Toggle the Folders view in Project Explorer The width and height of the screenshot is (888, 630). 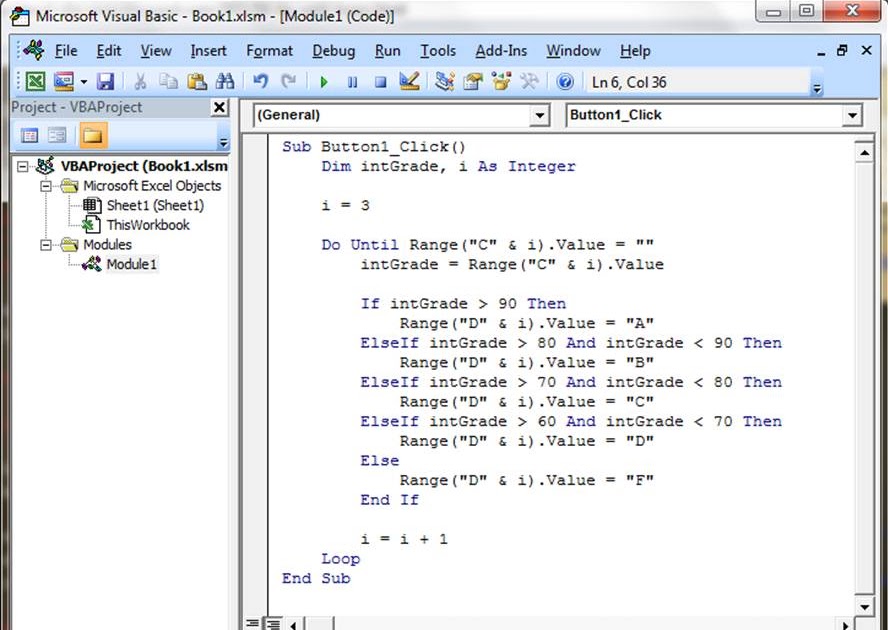95,137
